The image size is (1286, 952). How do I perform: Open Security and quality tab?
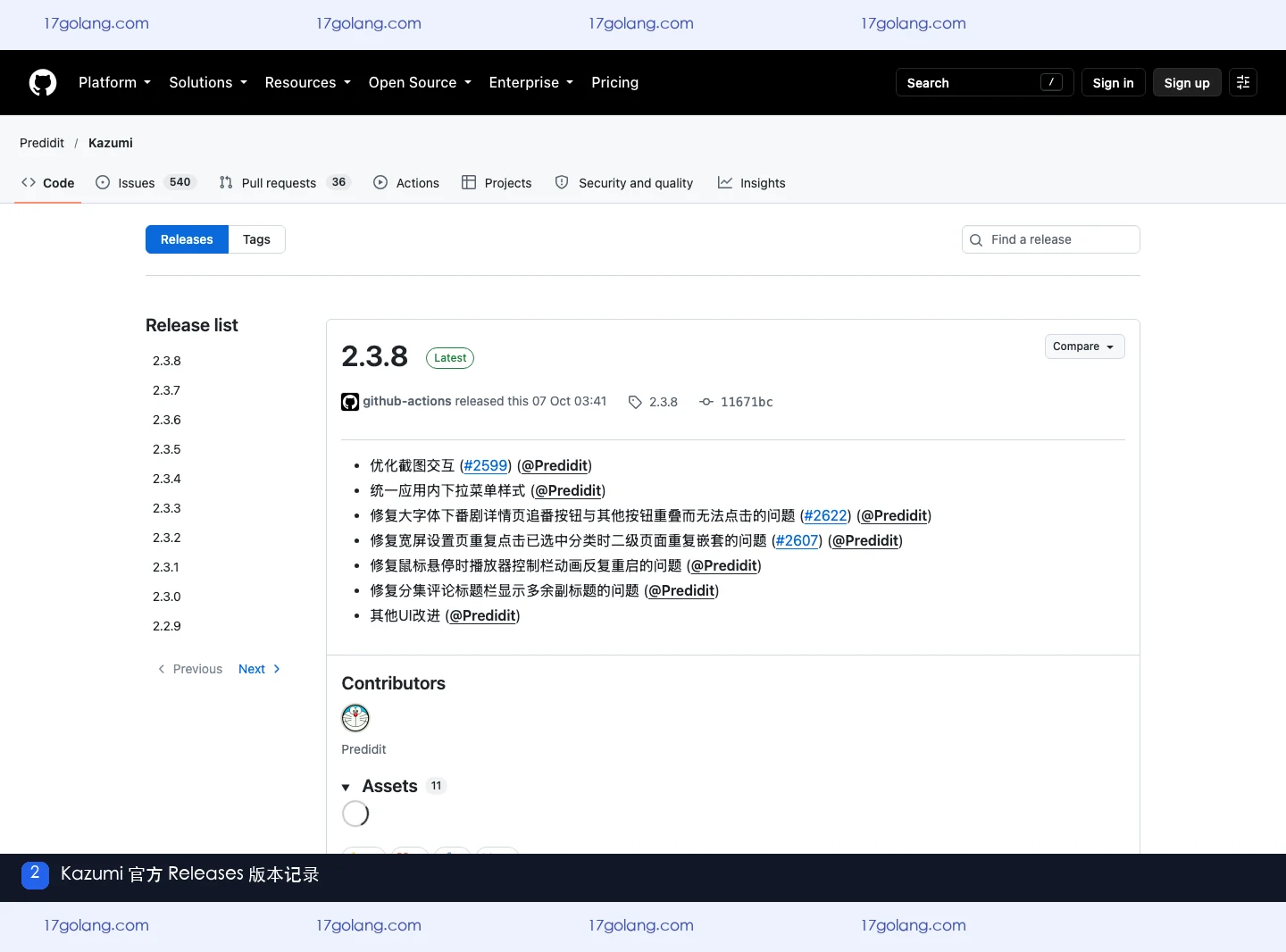click(x=624, y=183)
